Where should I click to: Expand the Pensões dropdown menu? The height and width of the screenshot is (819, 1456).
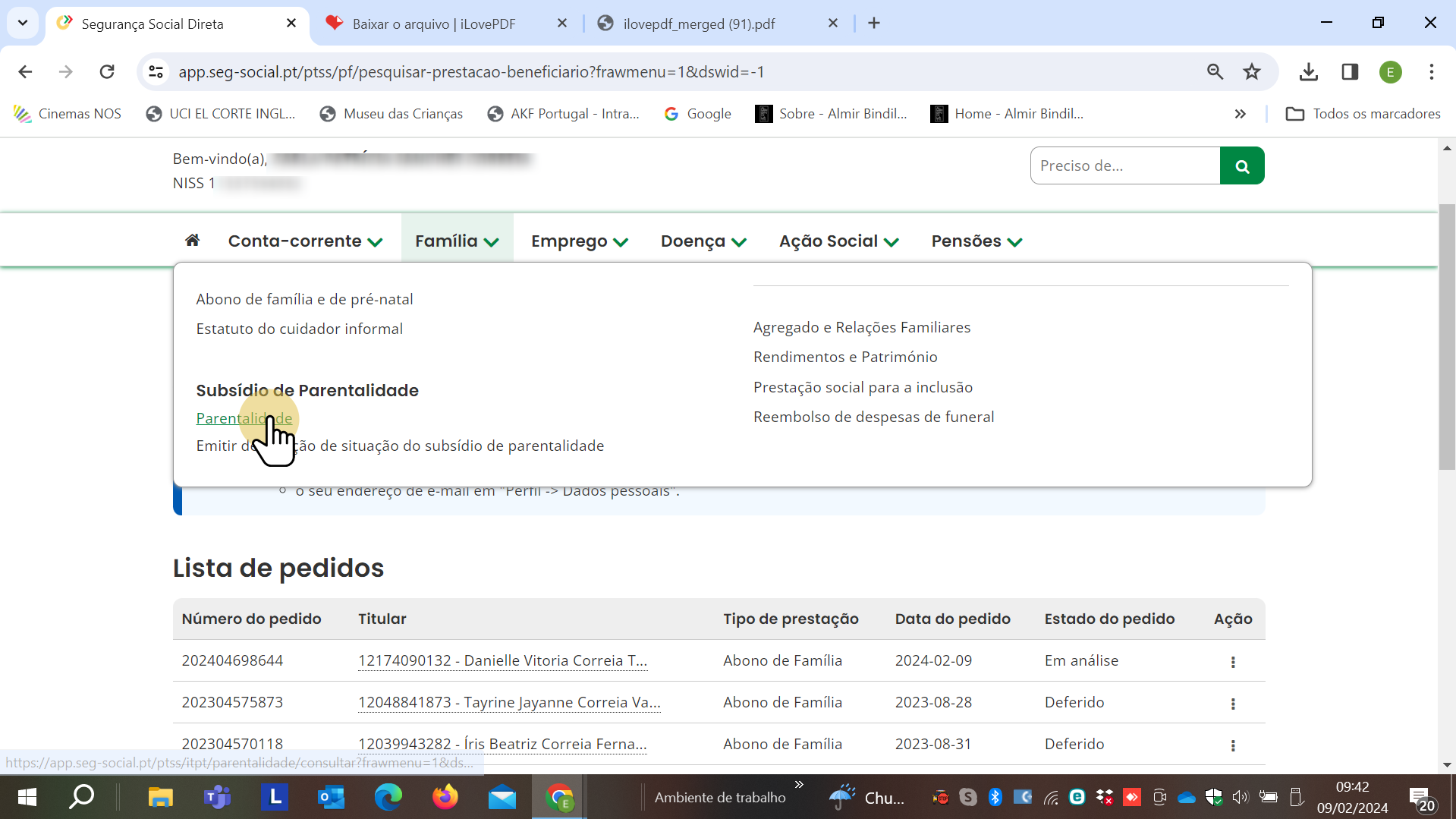pyautogui.click(x=976, y=241)
